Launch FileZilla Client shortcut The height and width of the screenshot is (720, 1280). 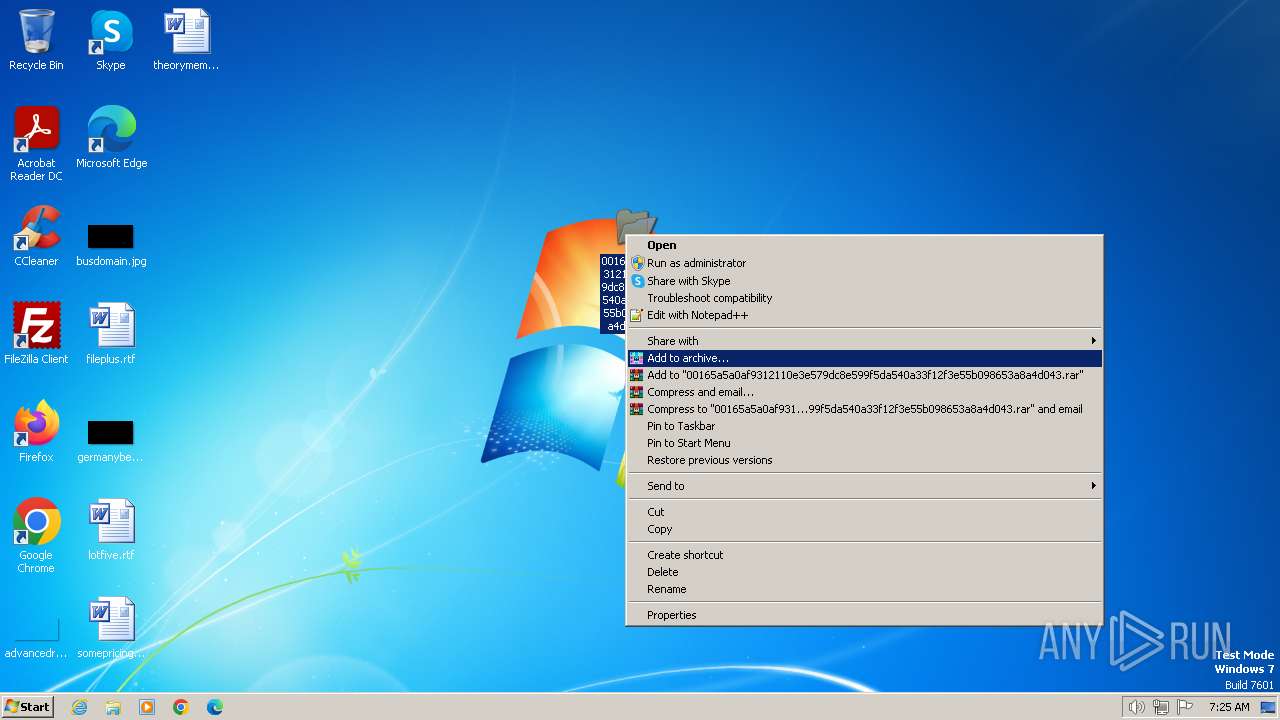coord(36,333)
